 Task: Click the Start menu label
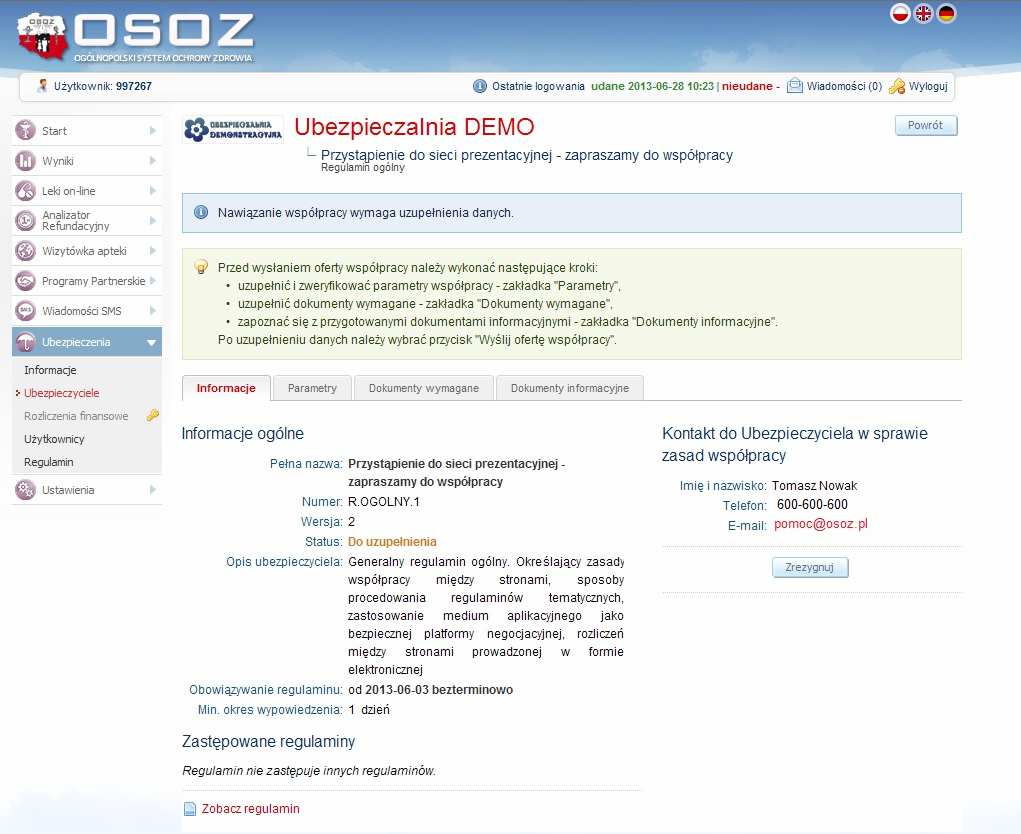click(54, 131)
